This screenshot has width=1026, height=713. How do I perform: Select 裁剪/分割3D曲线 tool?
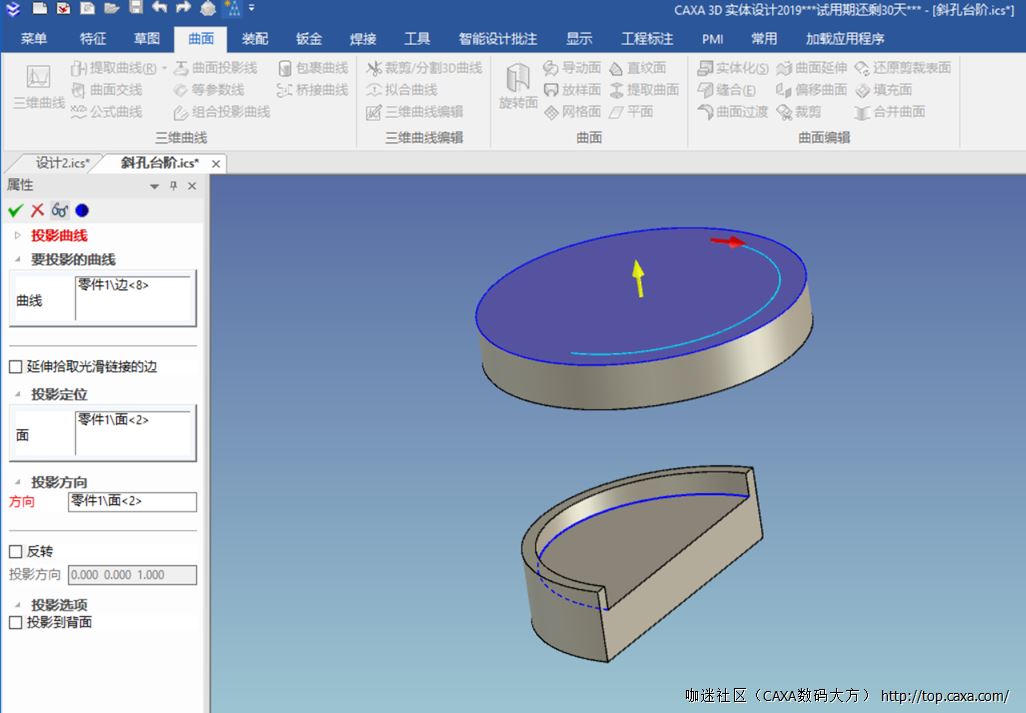coord(424,68)
